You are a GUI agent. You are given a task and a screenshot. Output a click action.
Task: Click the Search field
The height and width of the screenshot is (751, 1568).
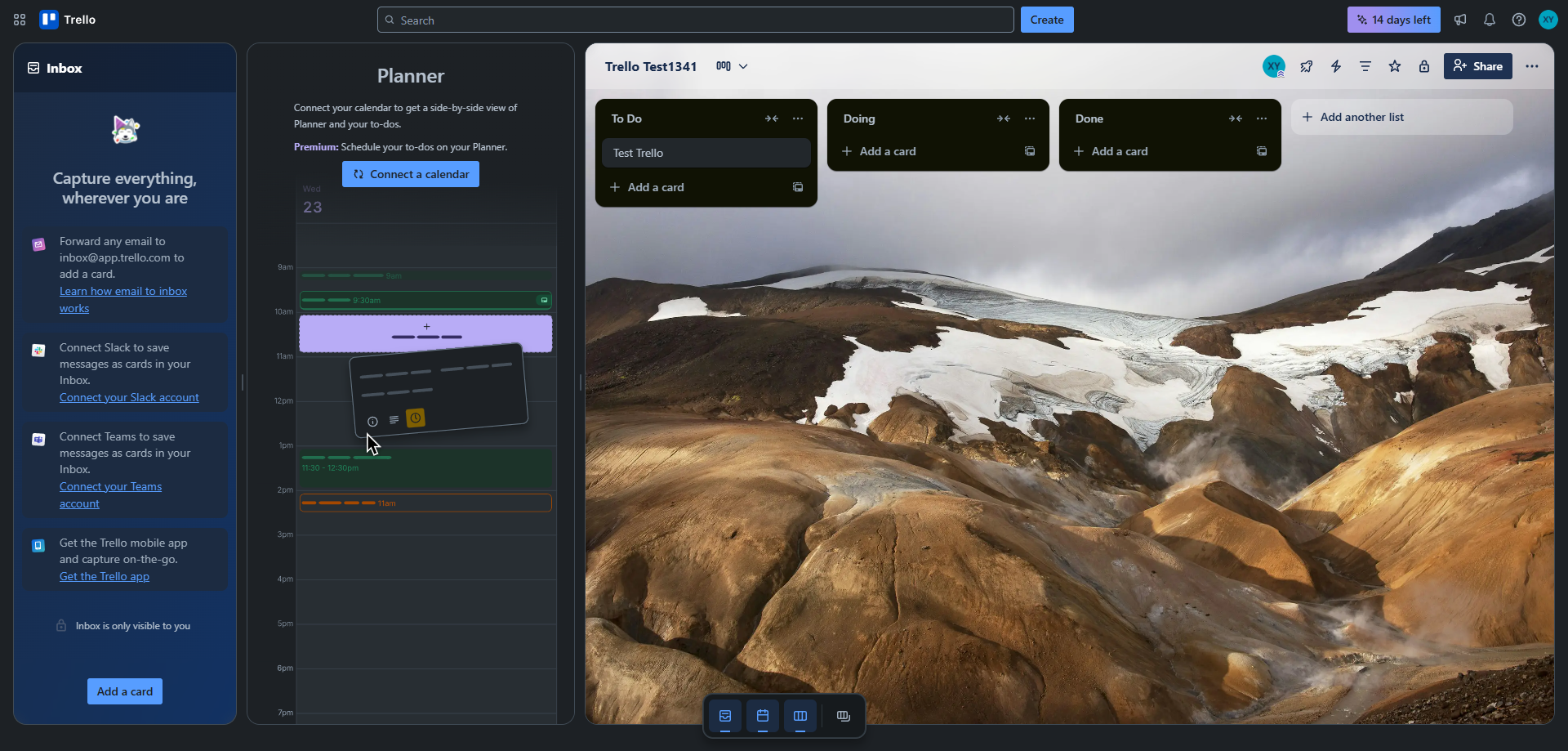tap(696, 20)
